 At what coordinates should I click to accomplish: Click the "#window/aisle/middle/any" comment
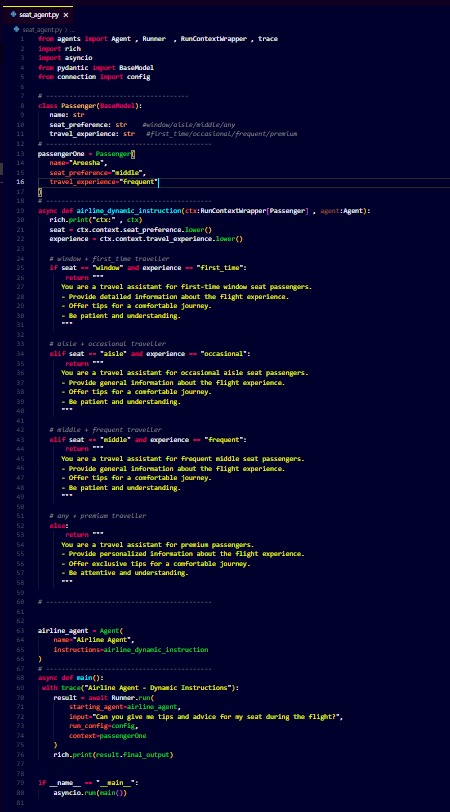188,125
